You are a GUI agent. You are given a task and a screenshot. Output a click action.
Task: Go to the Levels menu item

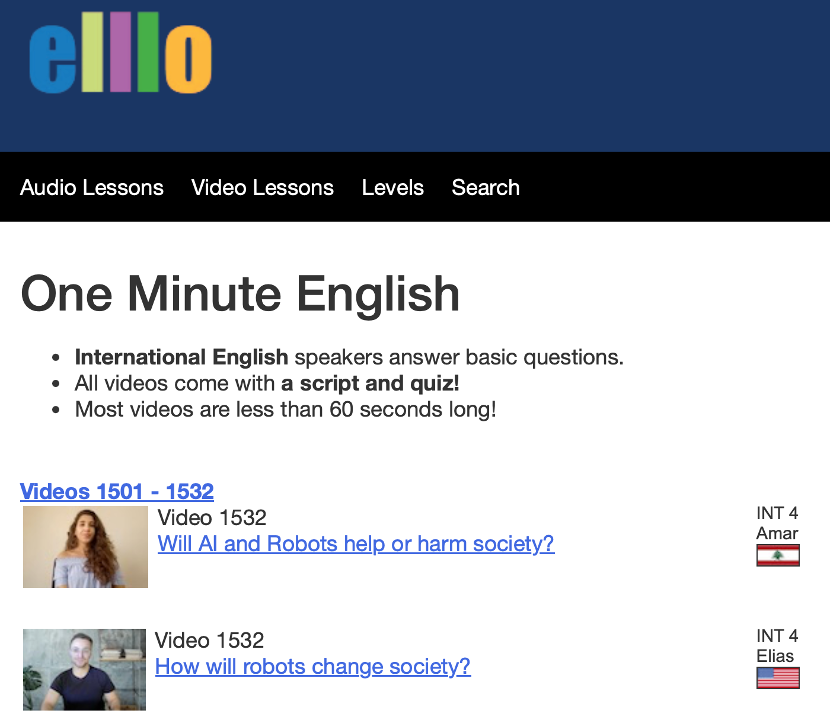coord(393,188)
